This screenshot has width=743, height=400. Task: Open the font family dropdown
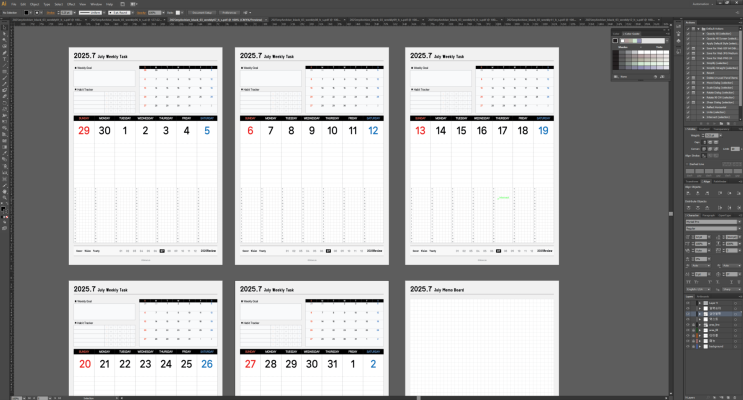(739, 222)
